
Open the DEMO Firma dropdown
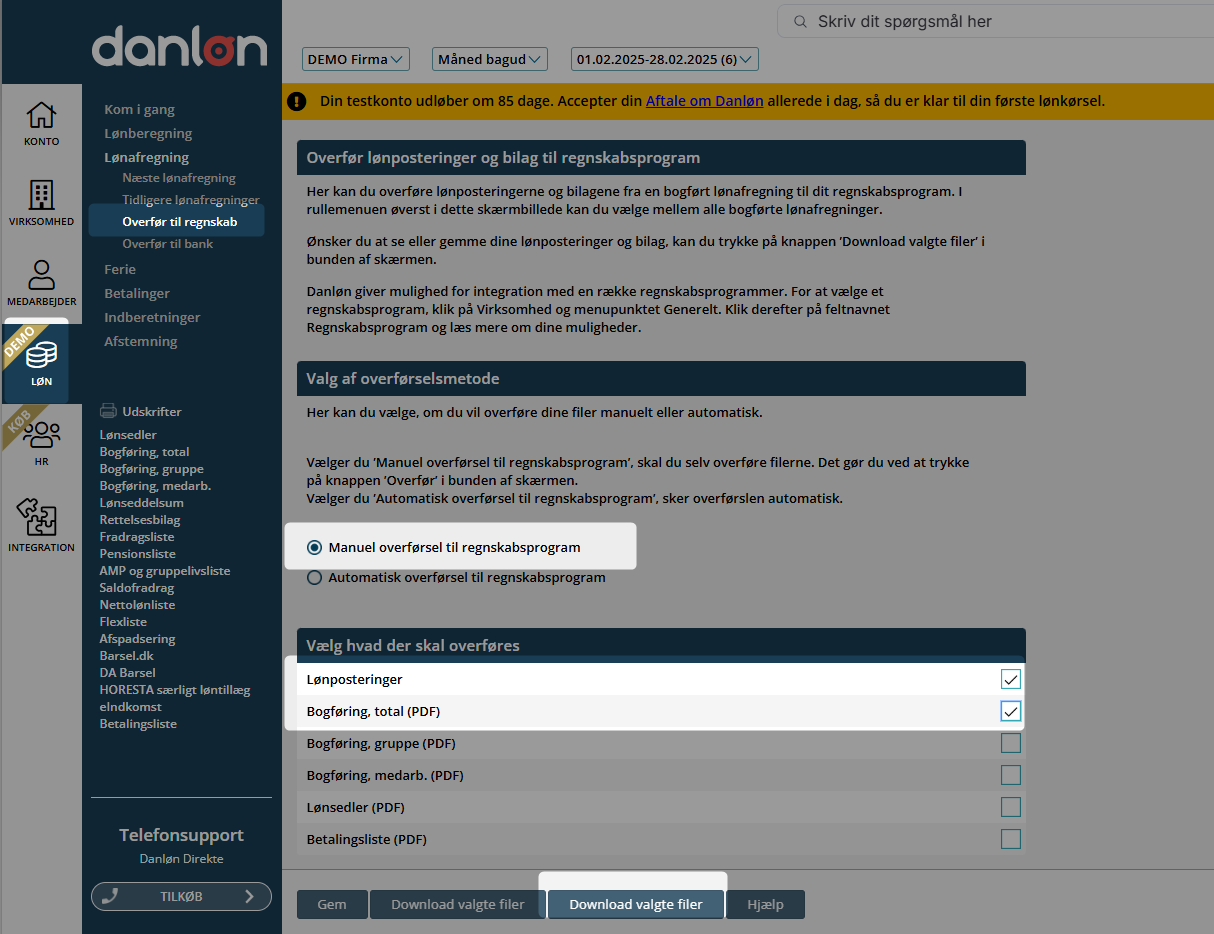coord(356,59)
